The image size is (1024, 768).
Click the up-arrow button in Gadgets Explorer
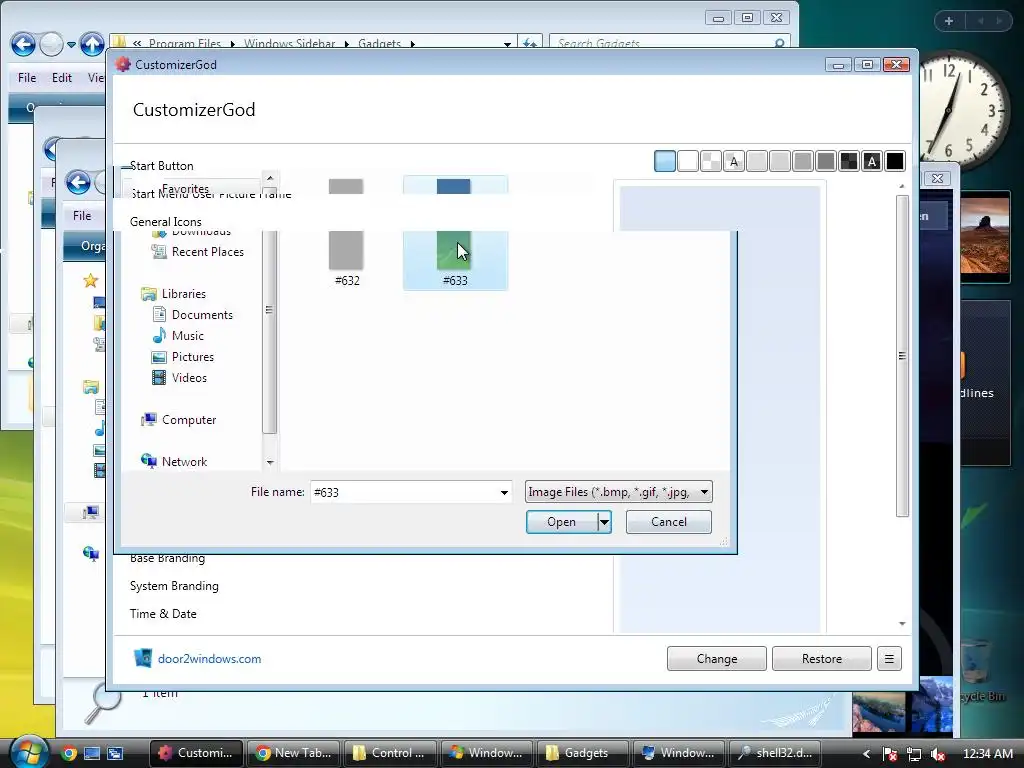91,44
